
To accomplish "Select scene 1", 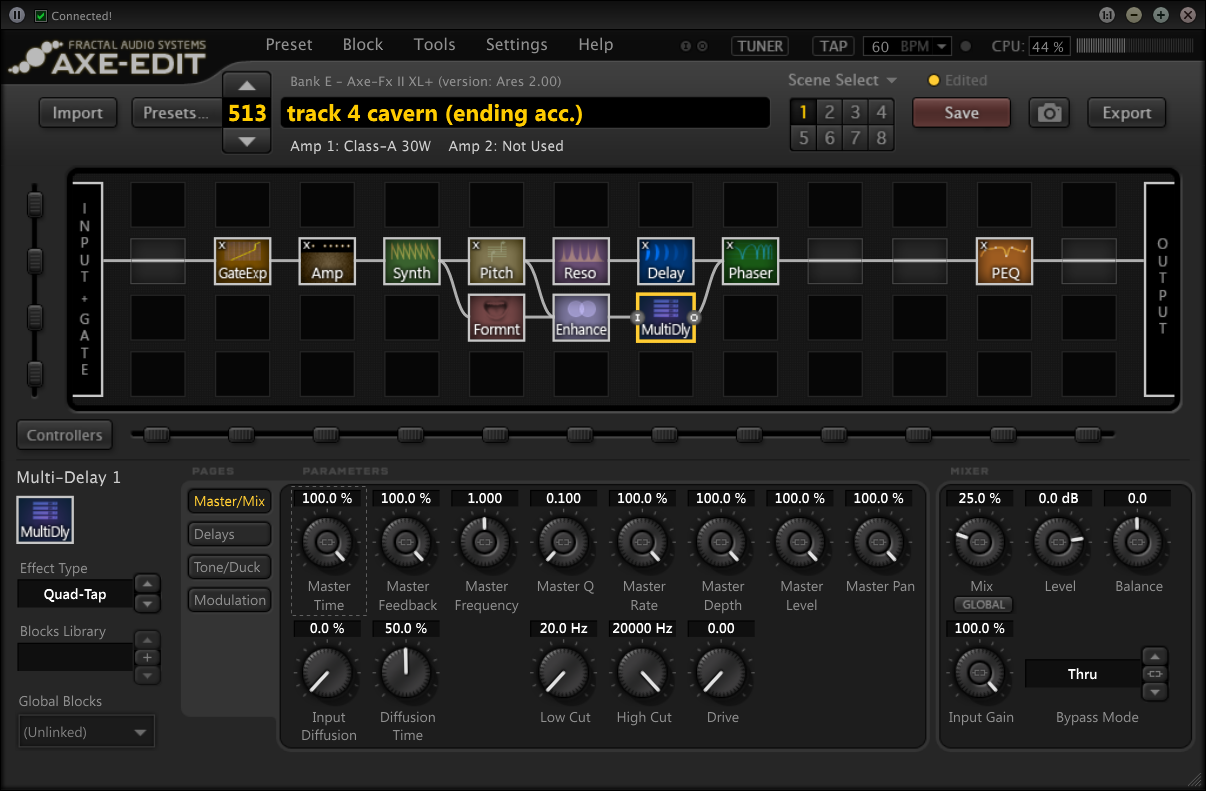I will (803, 112).
